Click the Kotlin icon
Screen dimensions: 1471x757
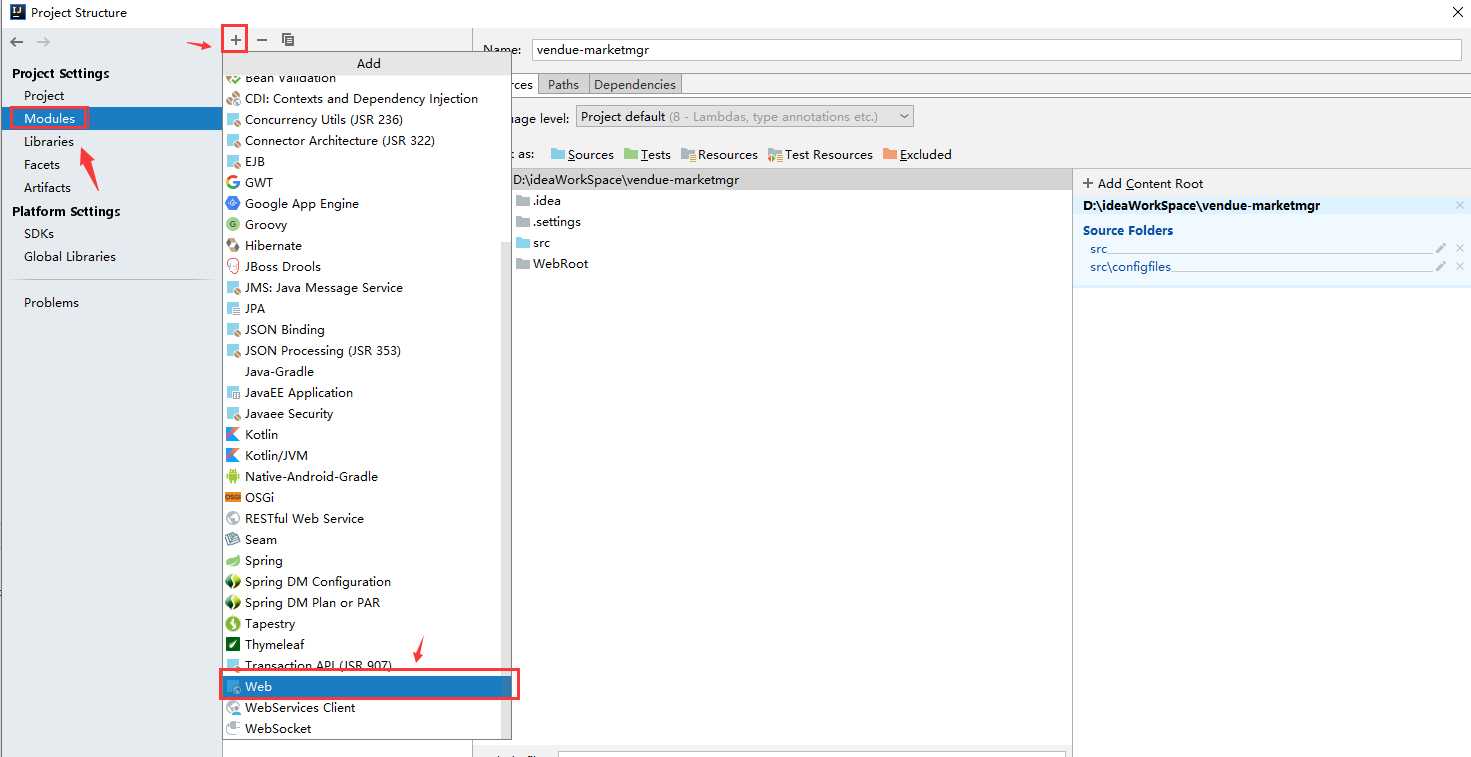point(233,434)
